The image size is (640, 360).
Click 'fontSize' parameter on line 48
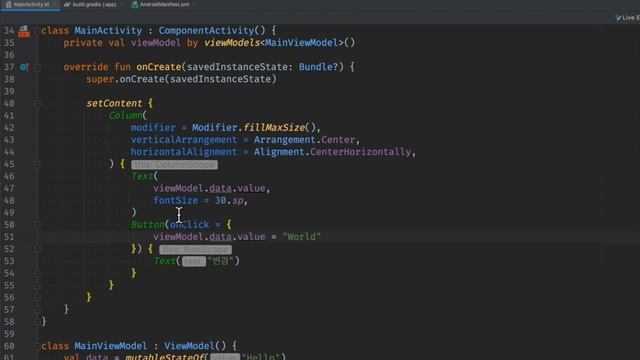click(x=176, y=200)
